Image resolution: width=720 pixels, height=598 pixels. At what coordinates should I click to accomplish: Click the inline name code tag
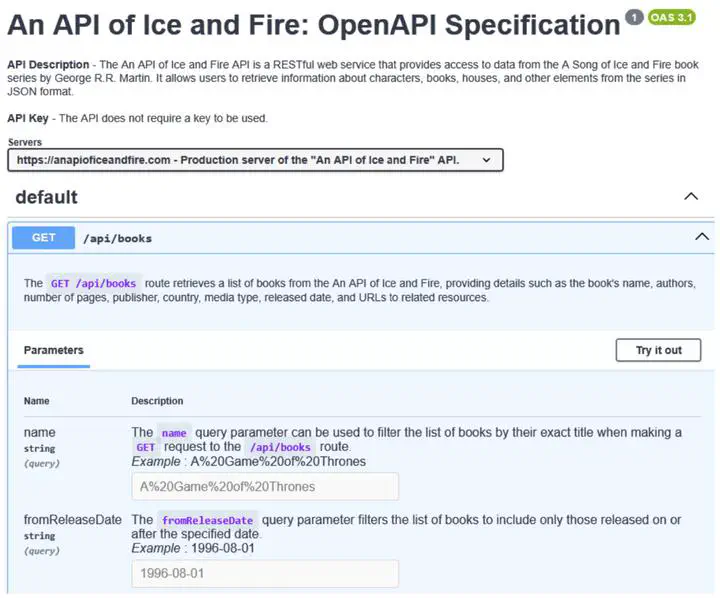(174, 433)
